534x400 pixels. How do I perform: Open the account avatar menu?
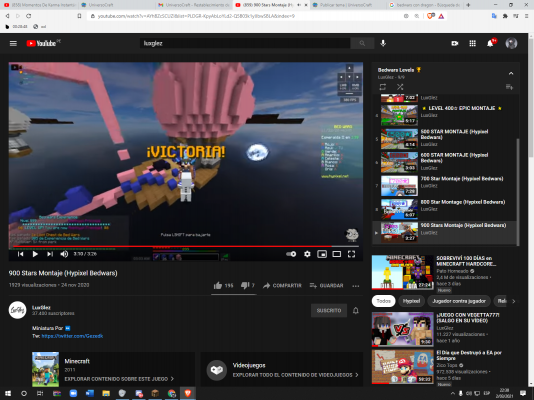coord(511,43)
